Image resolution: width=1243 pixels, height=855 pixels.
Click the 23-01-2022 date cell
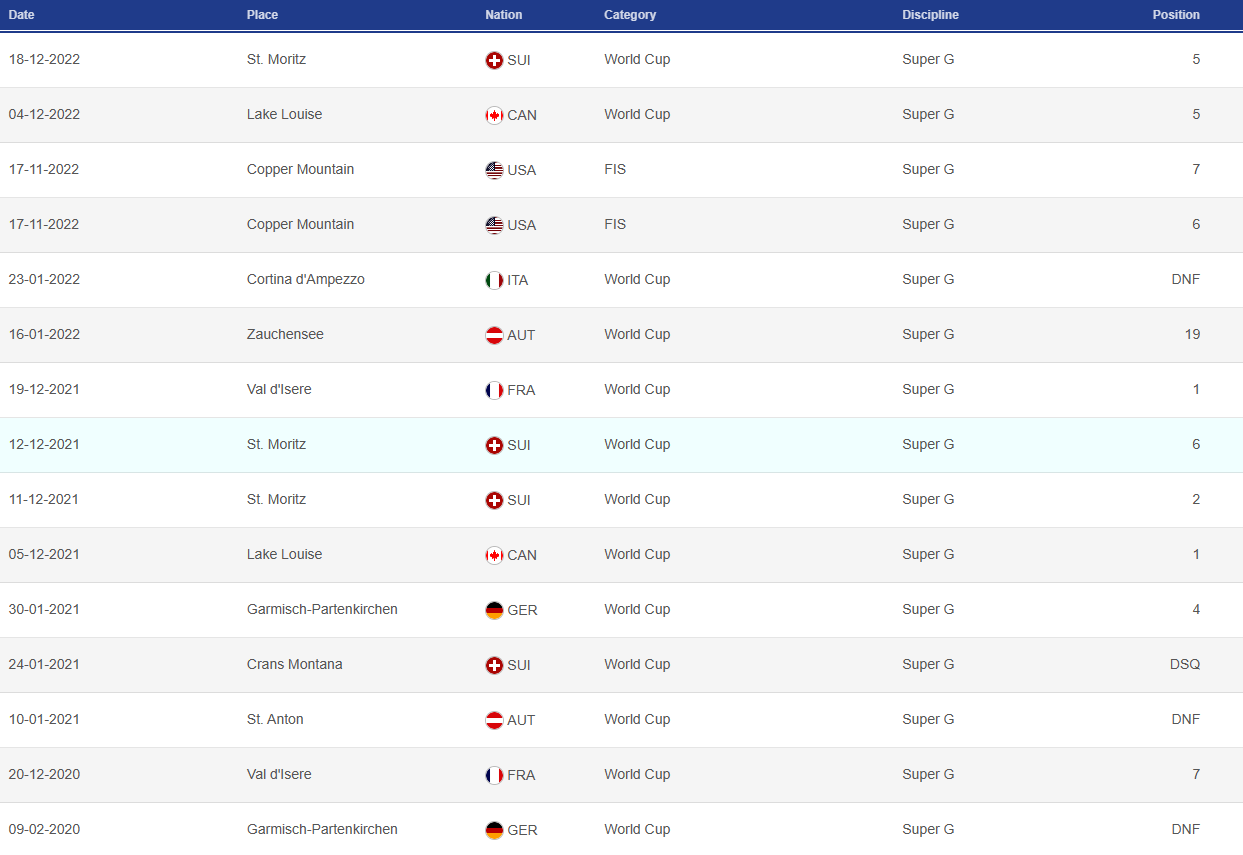point(44,279)
